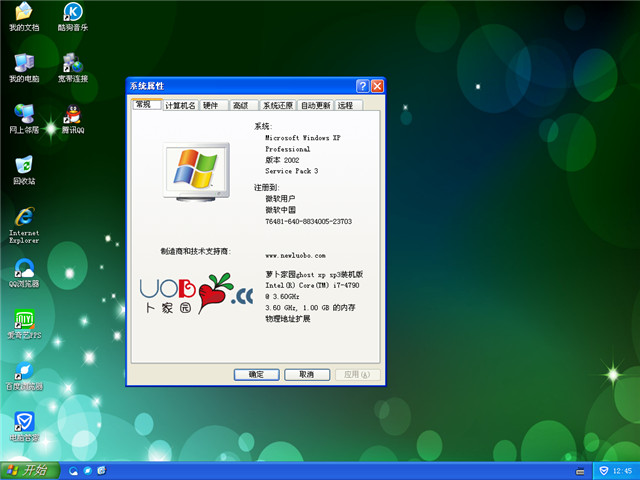Image resolution: width=640 pixels, height=480 pixels.
Task: Click the www.newluobo.com text
Action: point(296,256)
